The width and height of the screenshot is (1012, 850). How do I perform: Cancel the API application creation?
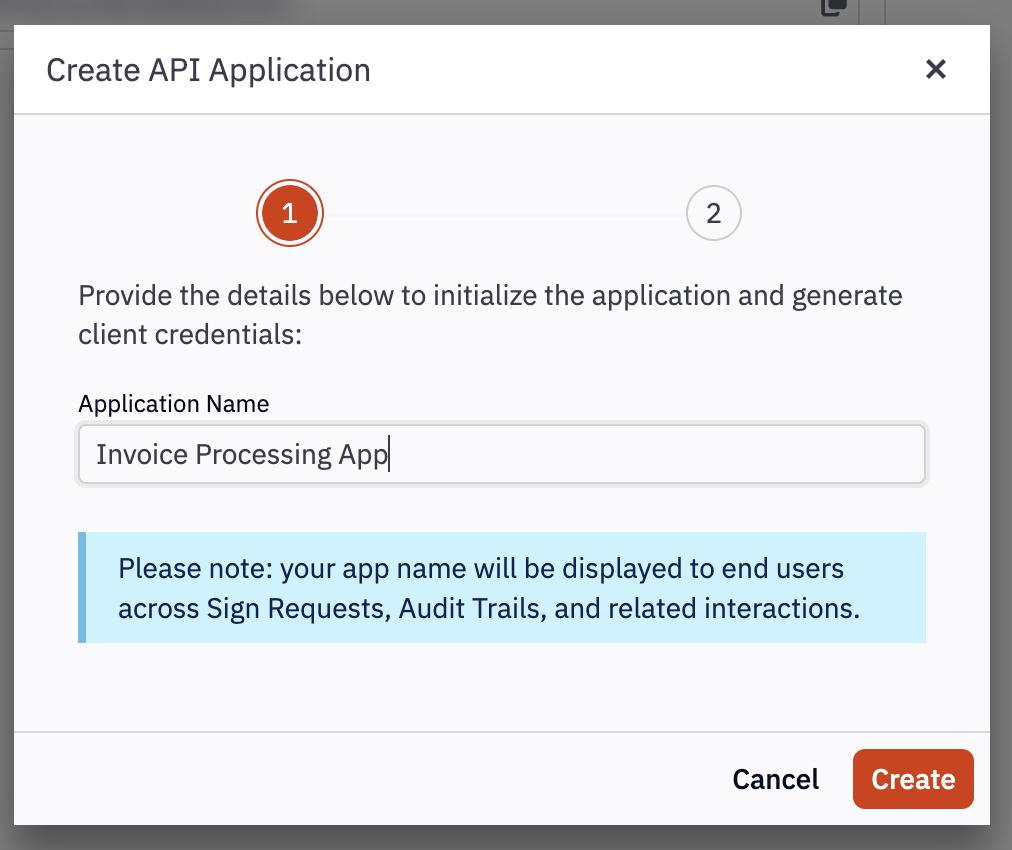775,779
